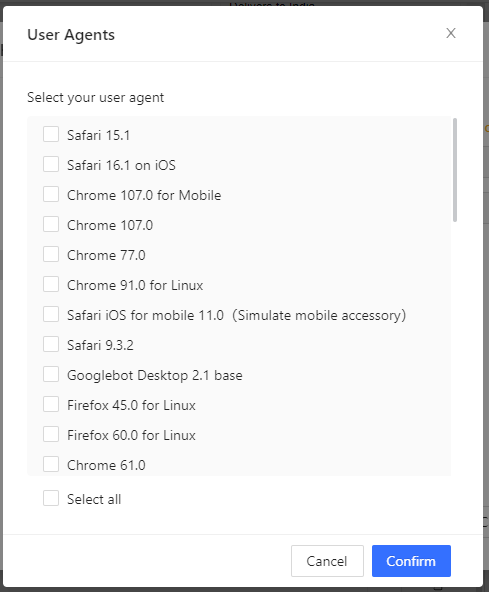The height and width of the screenshot is (592, 489).
Task: Tick the Select all checkbox
Action: click(51, 498)
